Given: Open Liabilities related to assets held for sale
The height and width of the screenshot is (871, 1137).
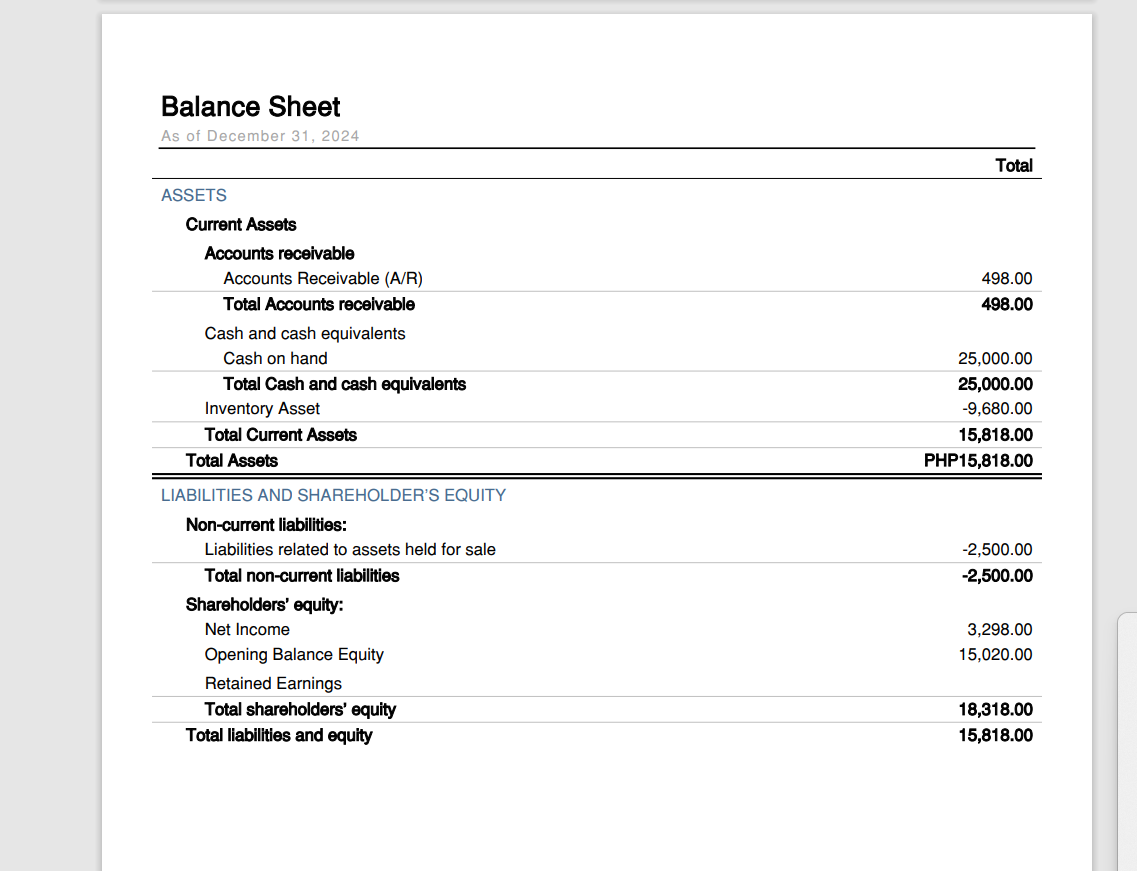Looking at the screenshot, I should point(350,550).
